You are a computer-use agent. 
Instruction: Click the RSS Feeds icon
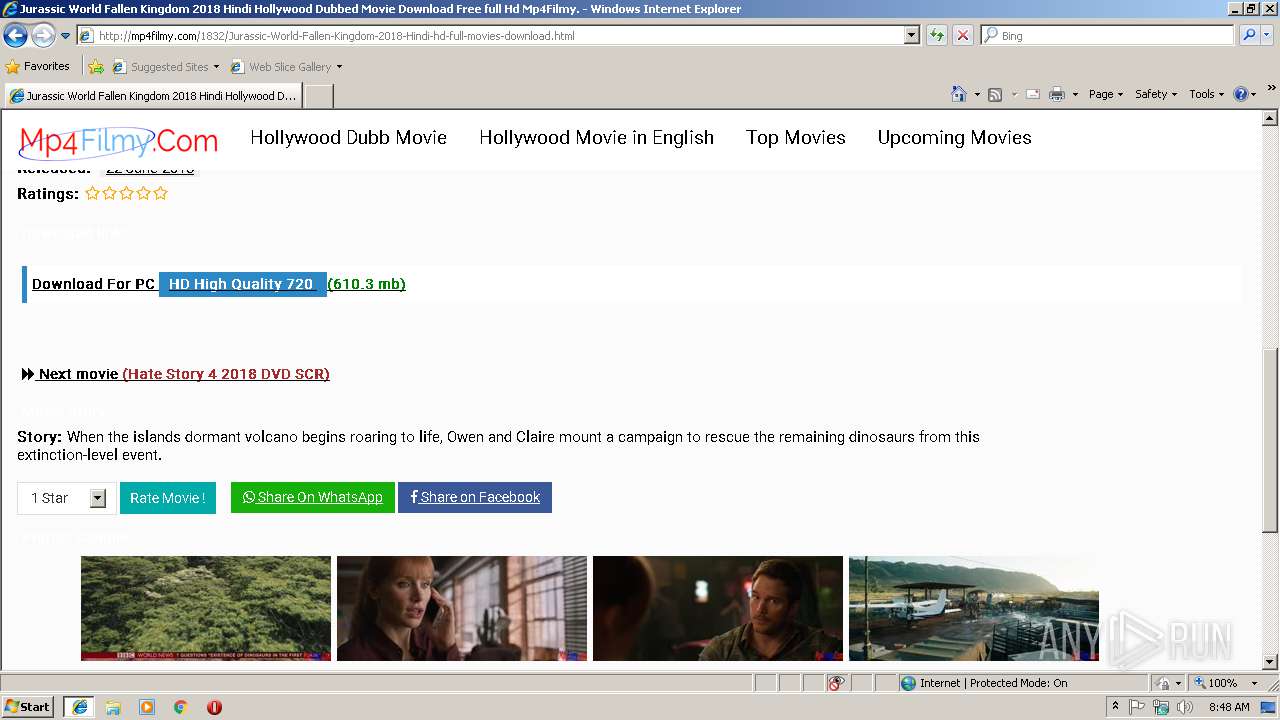click(995, 94)
